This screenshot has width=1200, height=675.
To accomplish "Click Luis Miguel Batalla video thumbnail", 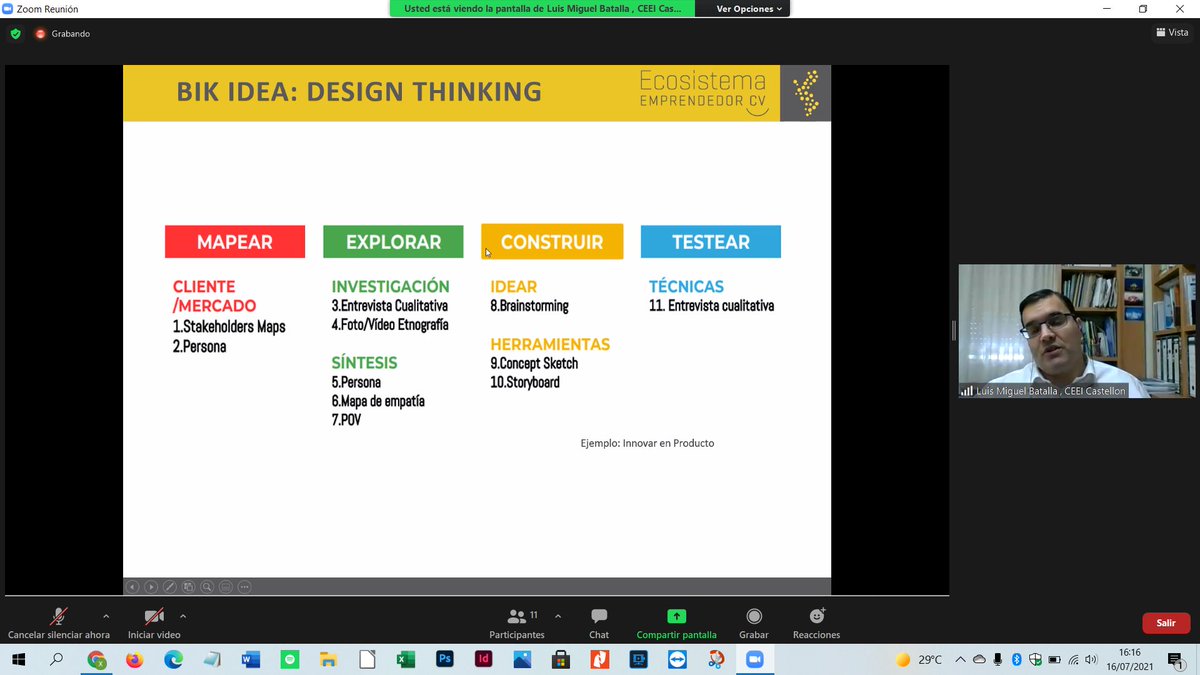I will (1077, 331).
